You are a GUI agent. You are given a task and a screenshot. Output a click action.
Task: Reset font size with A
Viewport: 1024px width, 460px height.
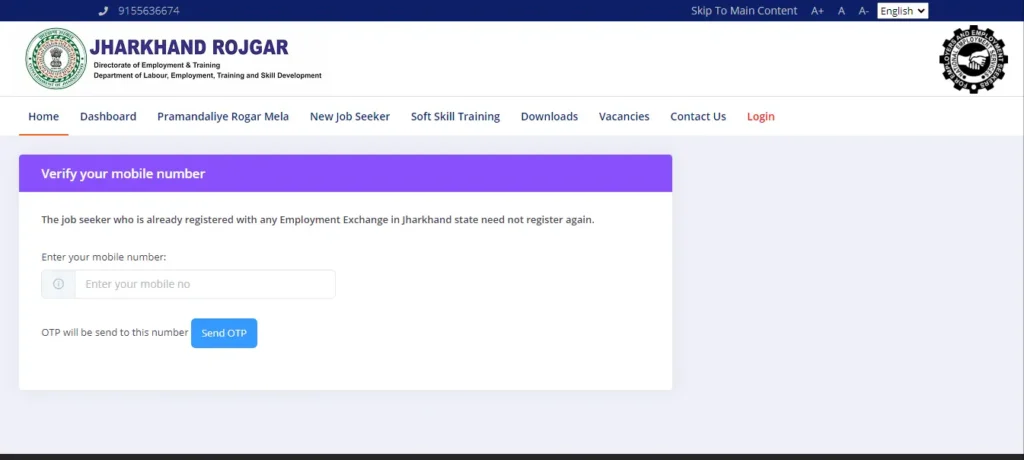(x=841, y=11)
